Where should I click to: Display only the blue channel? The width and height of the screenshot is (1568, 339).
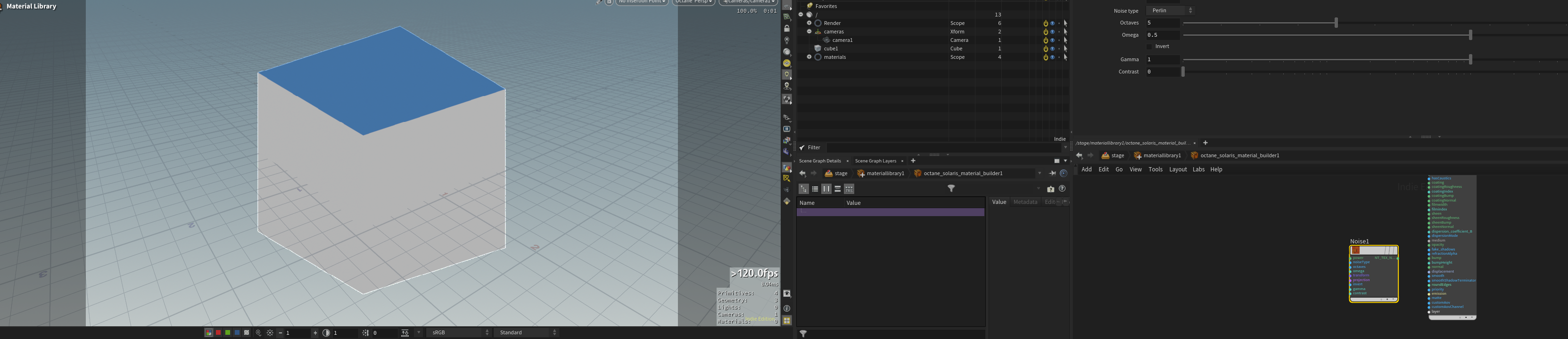[x=238, y=333]
